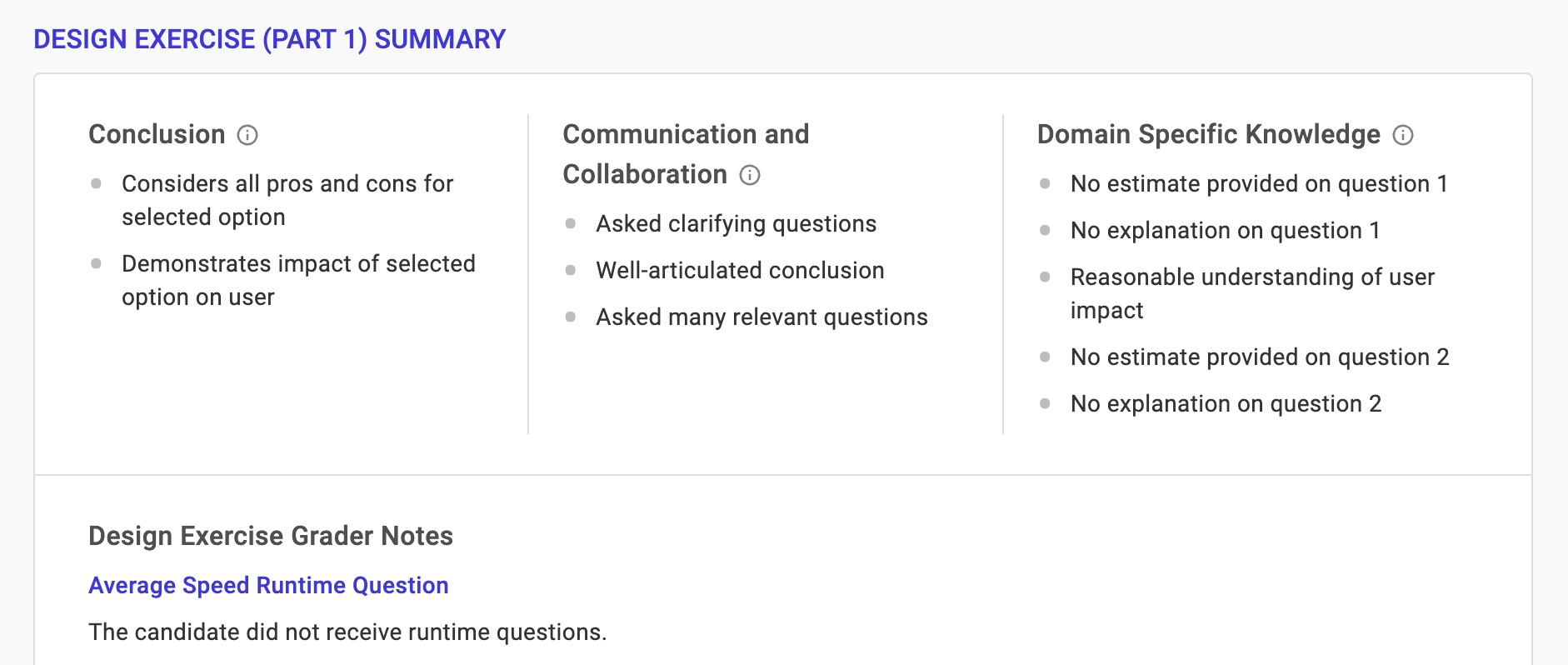Click the Domain Specific Knowledge info icon
Screen dimensions: 1568x665
click(x=1403, y=135)
